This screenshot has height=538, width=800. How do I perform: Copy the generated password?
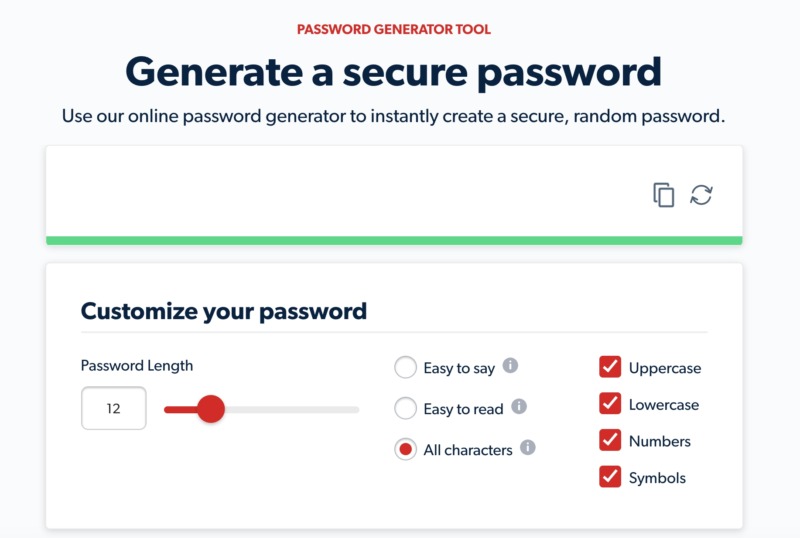pyautogui.click(x=664, y=195)
